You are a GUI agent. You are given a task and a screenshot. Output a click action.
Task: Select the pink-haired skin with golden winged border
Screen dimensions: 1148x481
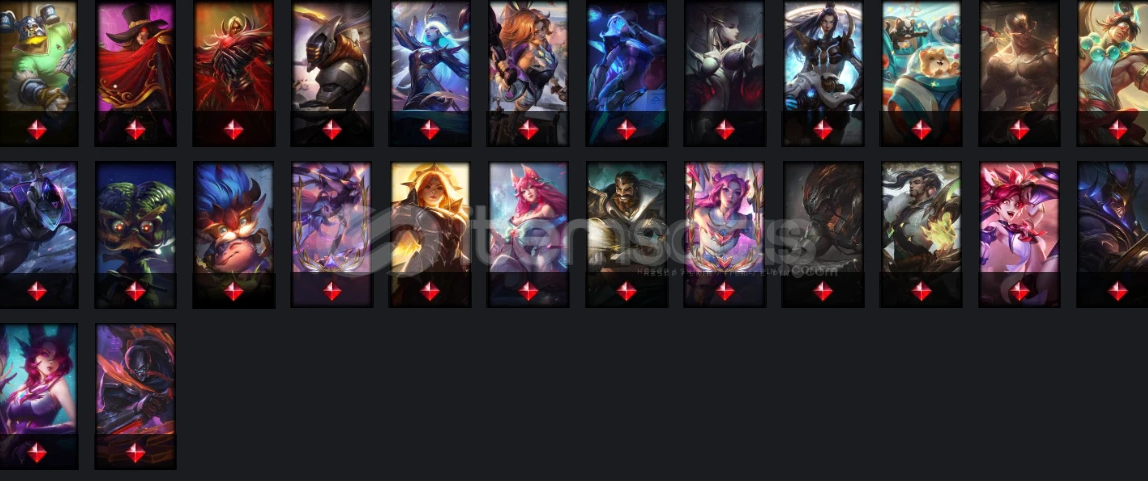pos(724,217)
